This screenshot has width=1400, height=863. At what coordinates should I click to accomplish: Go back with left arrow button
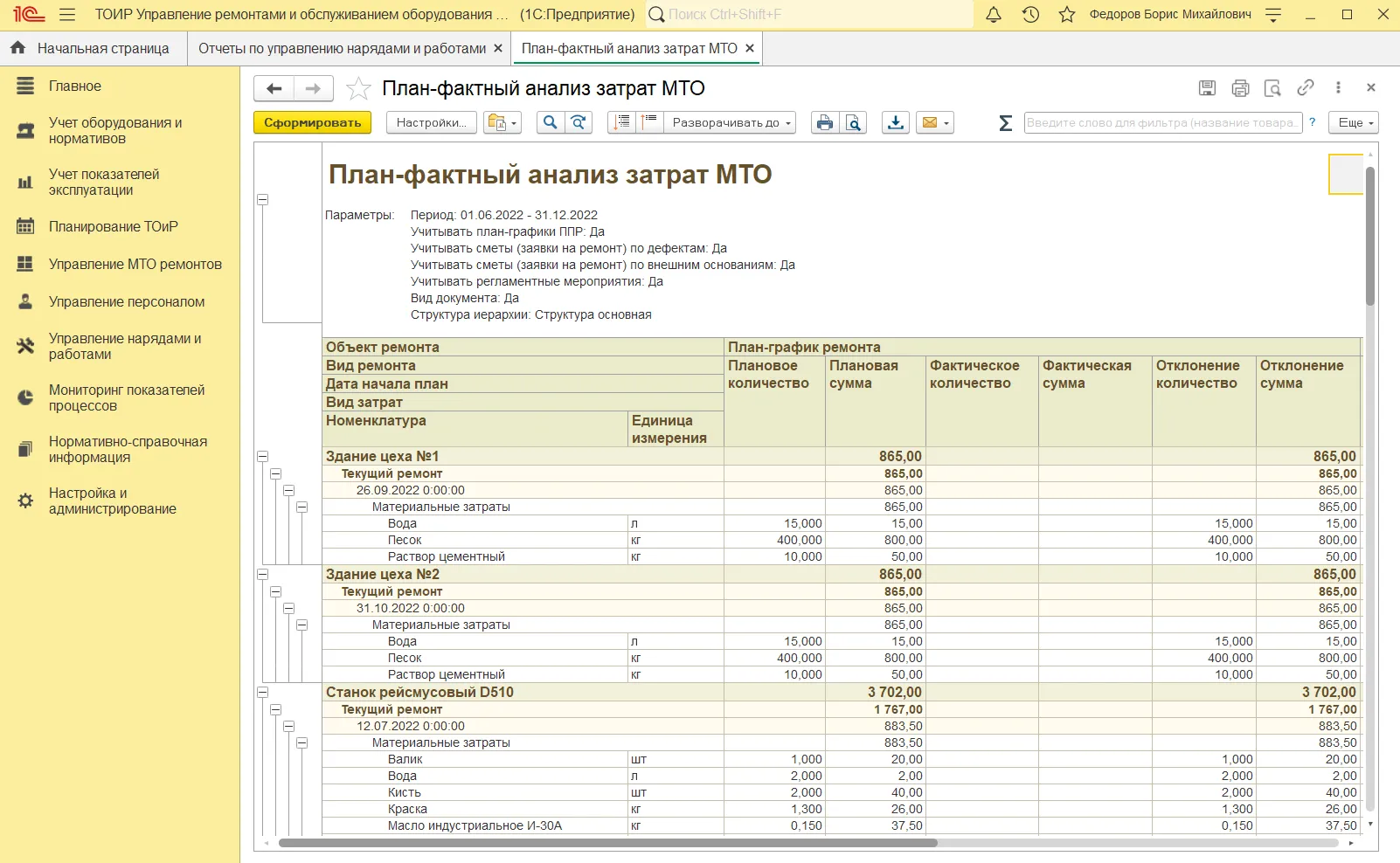[274, 88]
